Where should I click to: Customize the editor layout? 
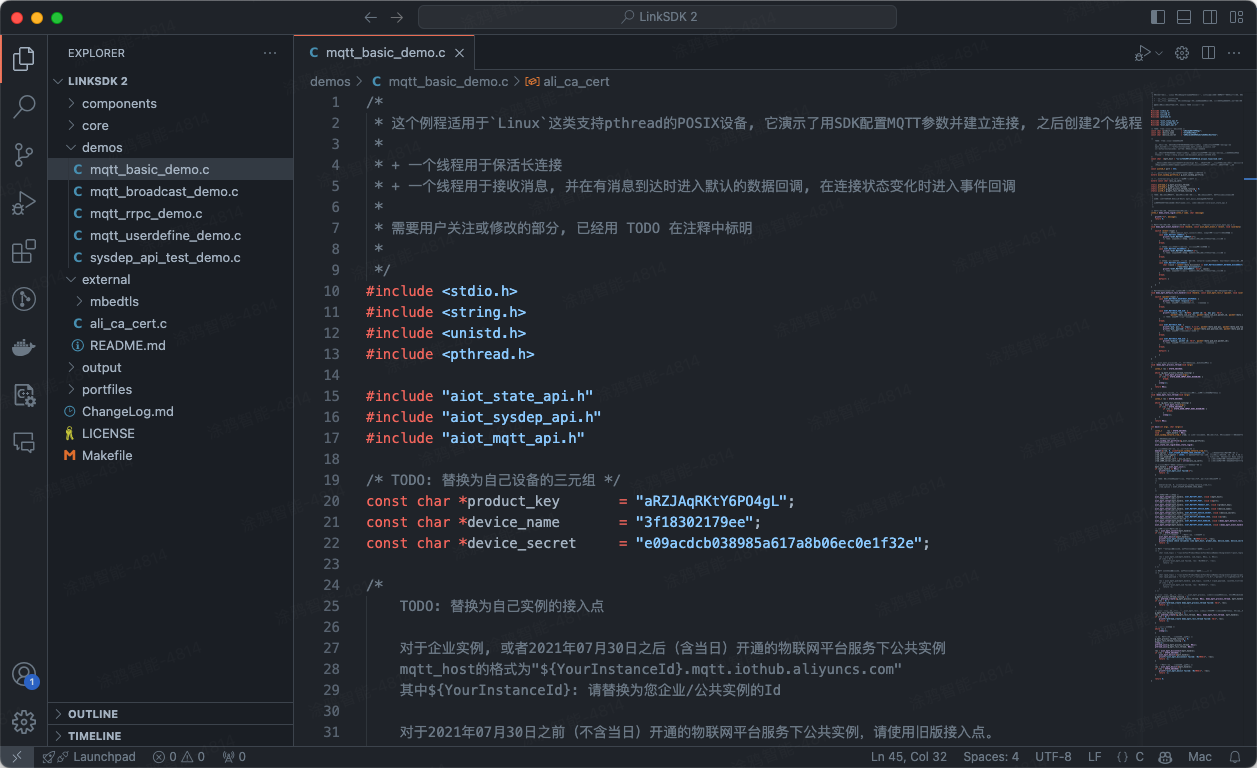[x=1236, y=17]
